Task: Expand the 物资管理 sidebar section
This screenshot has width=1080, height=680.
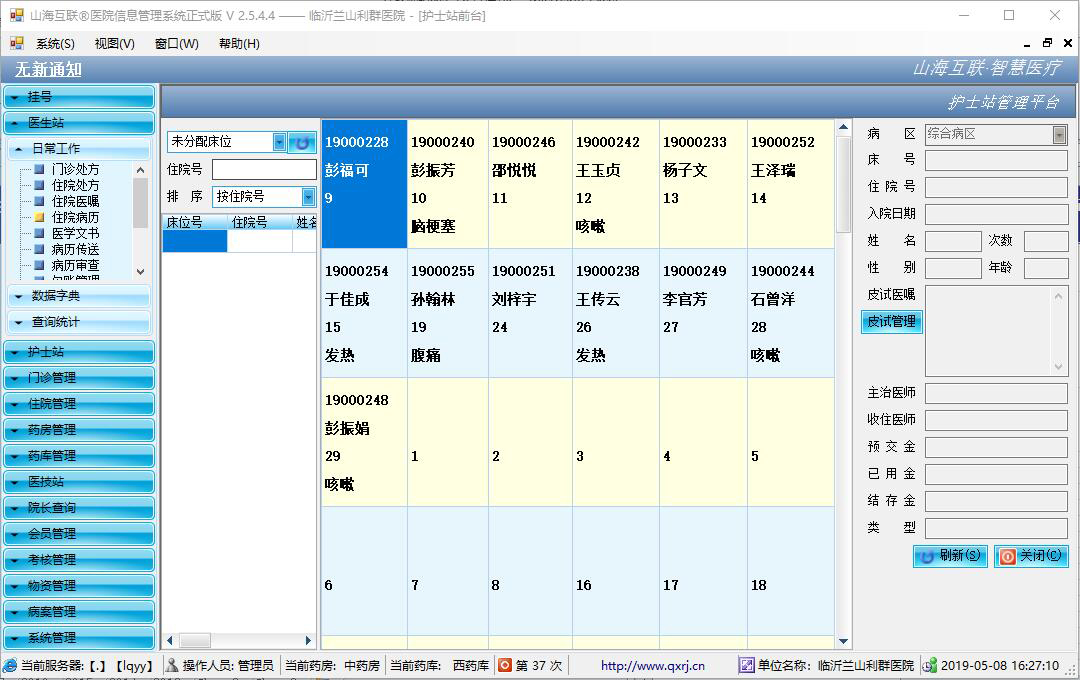Action: click(x=79, y=586)
